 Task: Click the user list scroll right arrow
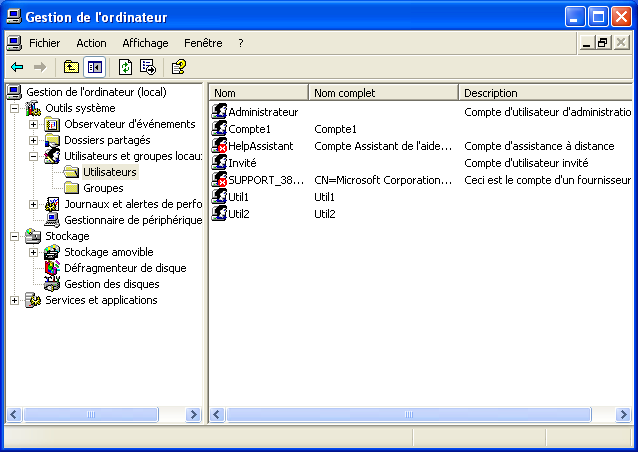point(623,415)
